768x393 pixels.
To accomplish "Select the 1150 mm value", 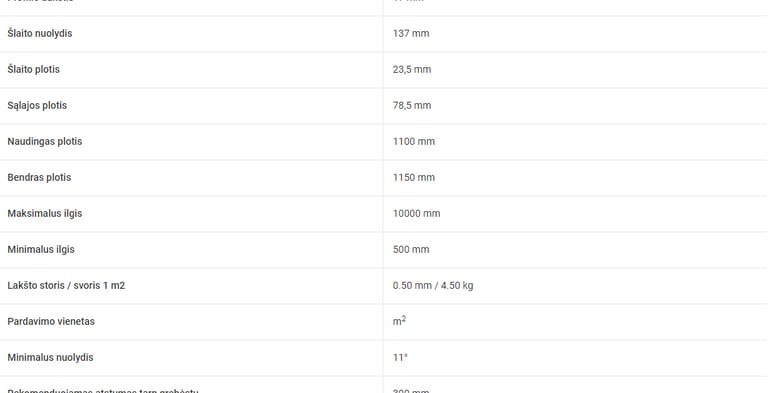I will (x=414, y=177).
